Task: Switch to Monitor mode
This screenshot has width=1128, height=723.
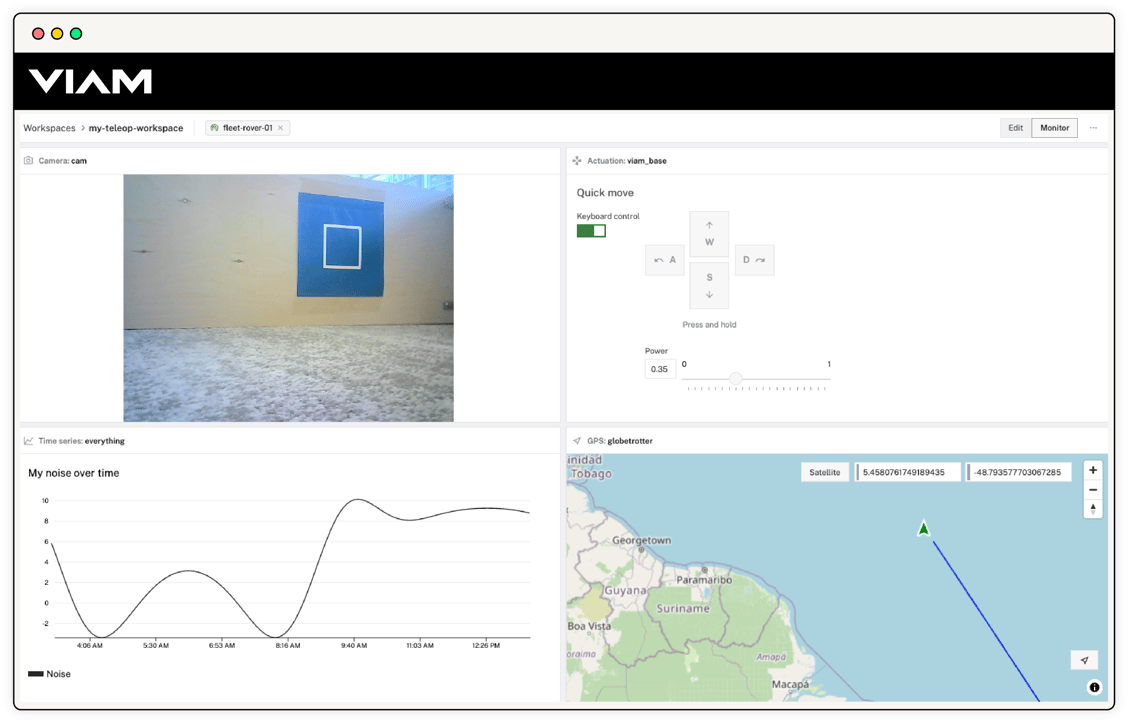Action: click(1054, 128)
